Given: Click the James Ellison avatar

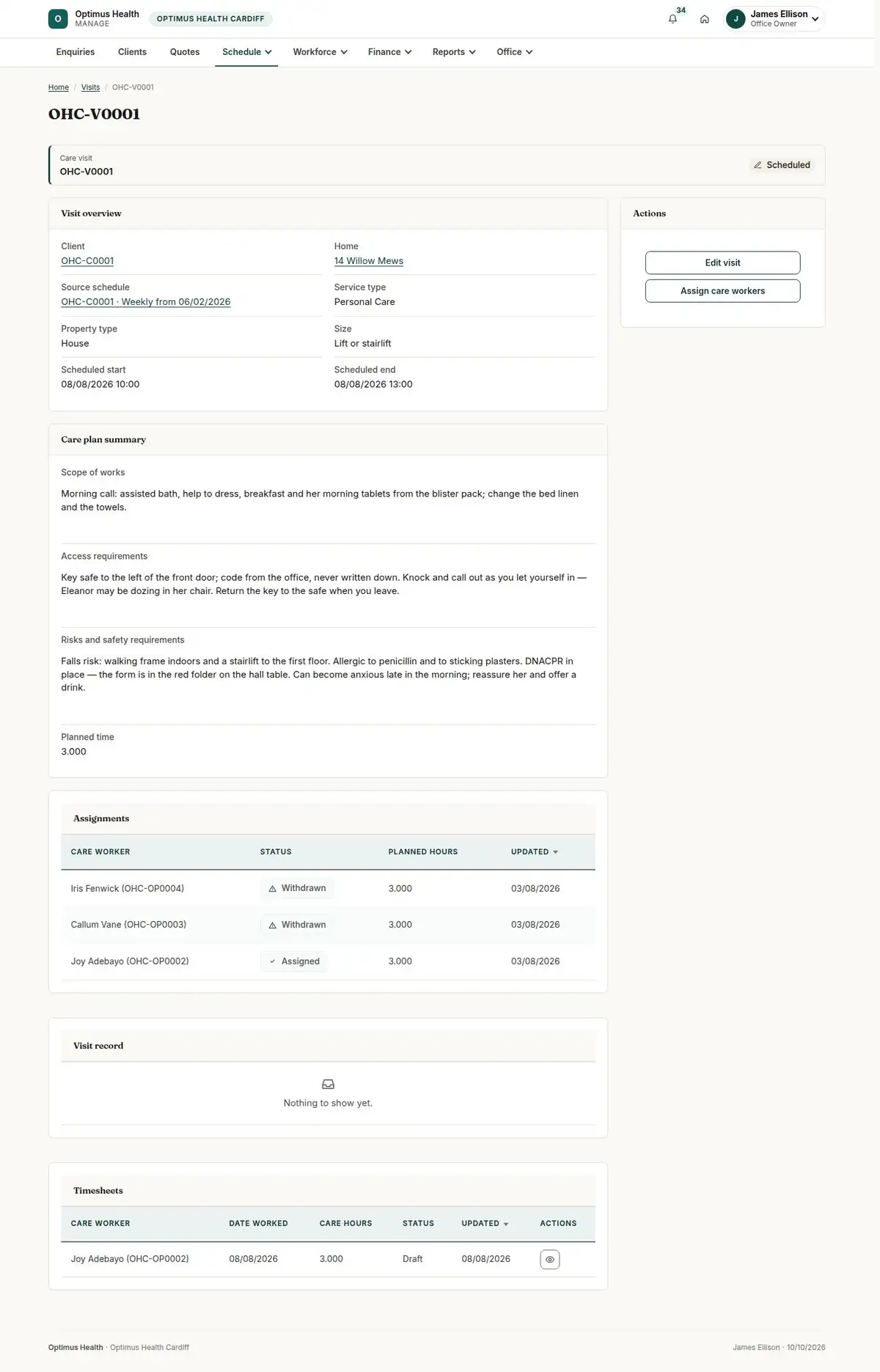Looking at the screenshot, I should 736,19.
